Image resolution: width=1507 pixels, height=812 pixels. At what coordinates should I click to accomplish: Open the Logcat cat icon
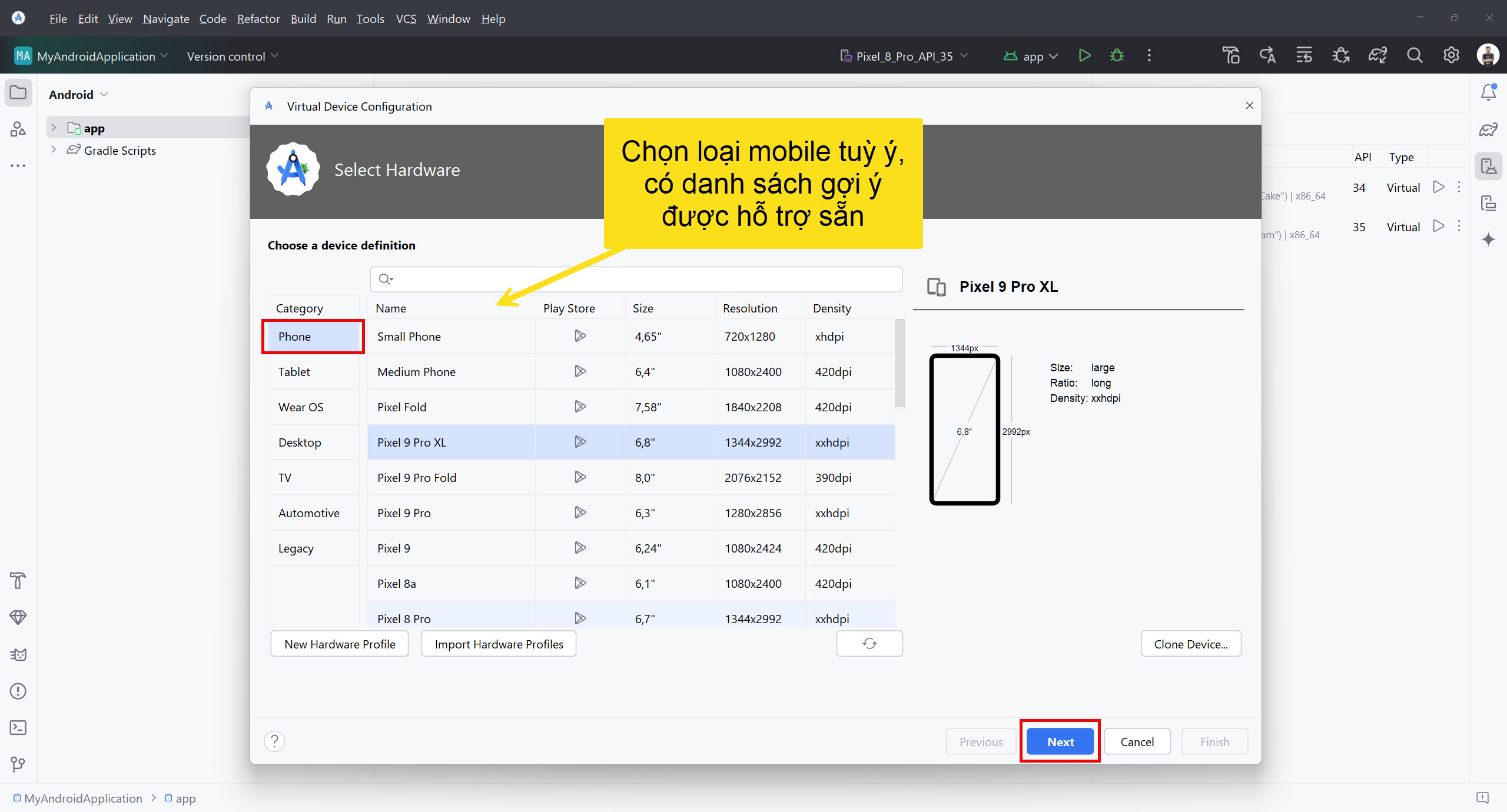pos(18,654)
